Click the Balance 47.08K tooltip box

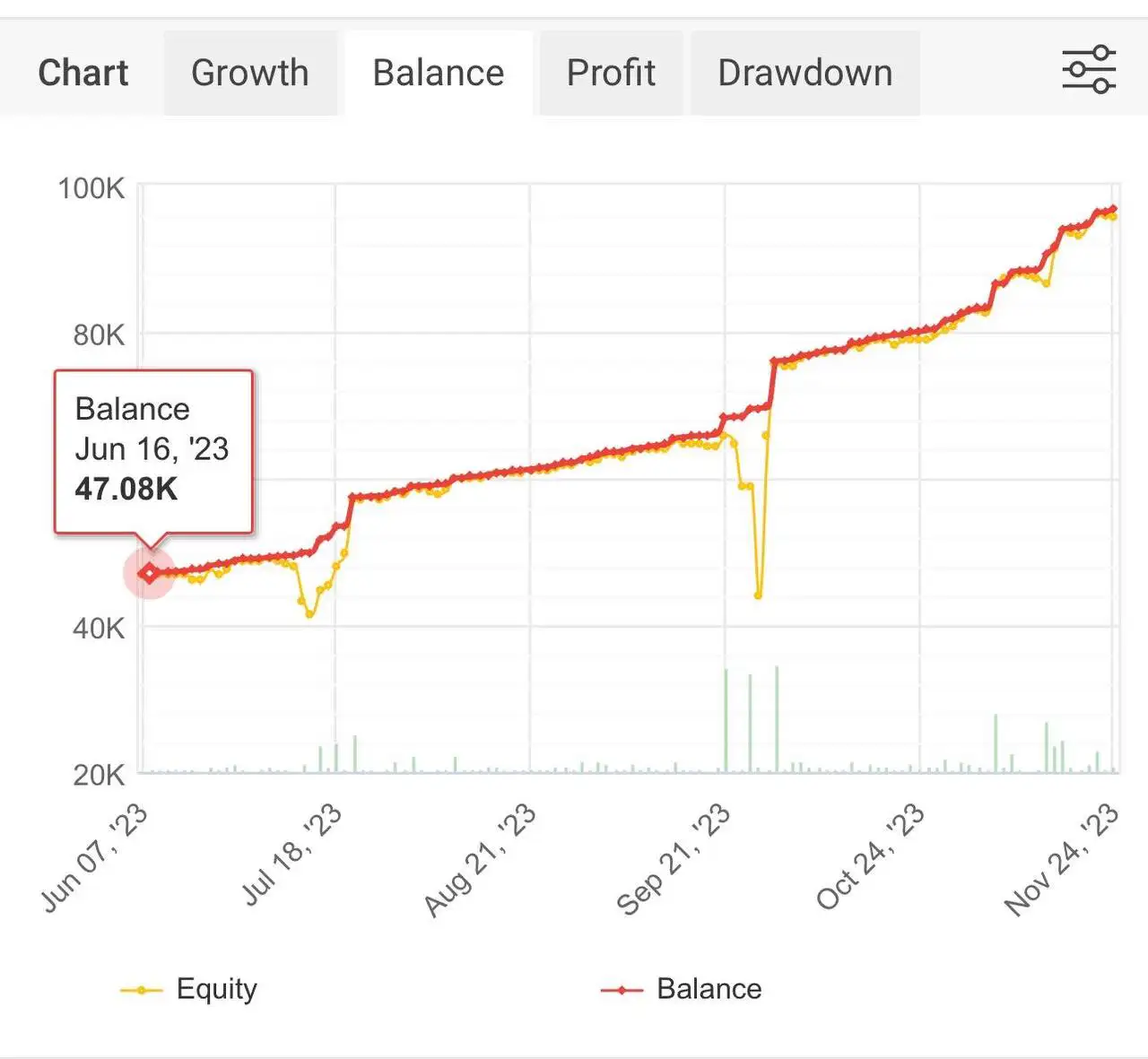[x=153, y=451]
